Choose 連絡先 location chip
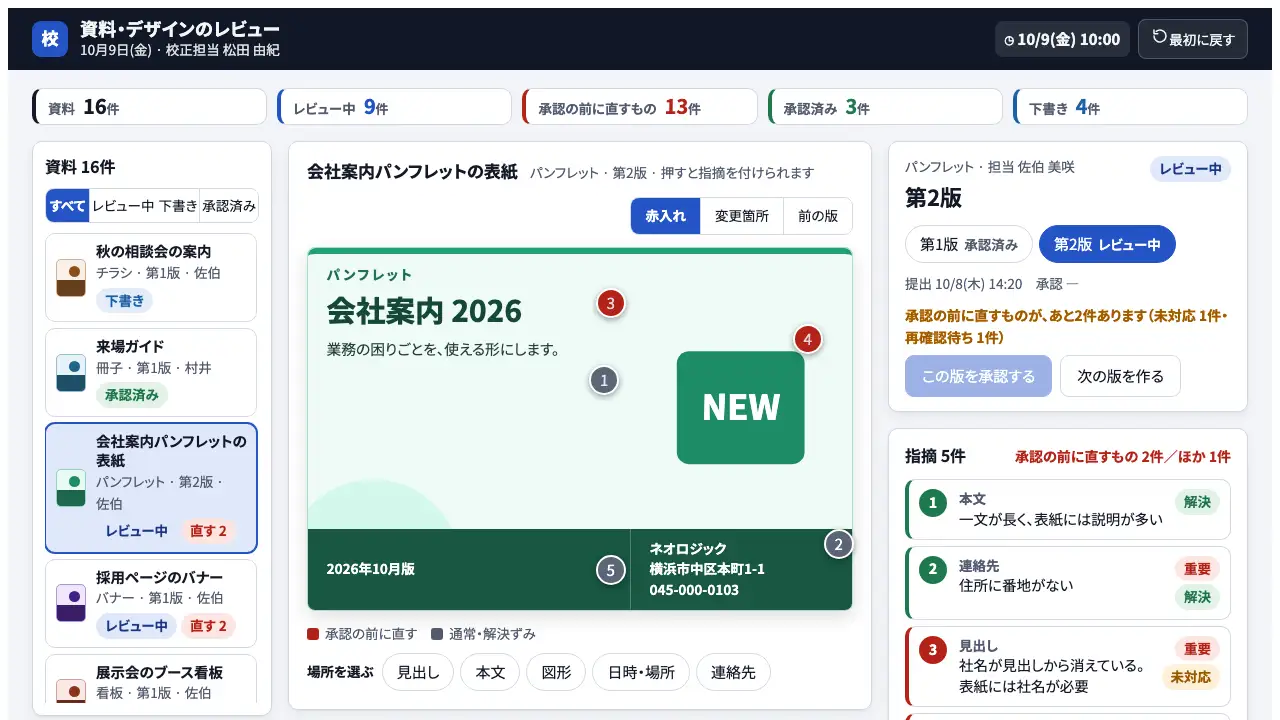The image size is (1280, 720). click(733, 672)
